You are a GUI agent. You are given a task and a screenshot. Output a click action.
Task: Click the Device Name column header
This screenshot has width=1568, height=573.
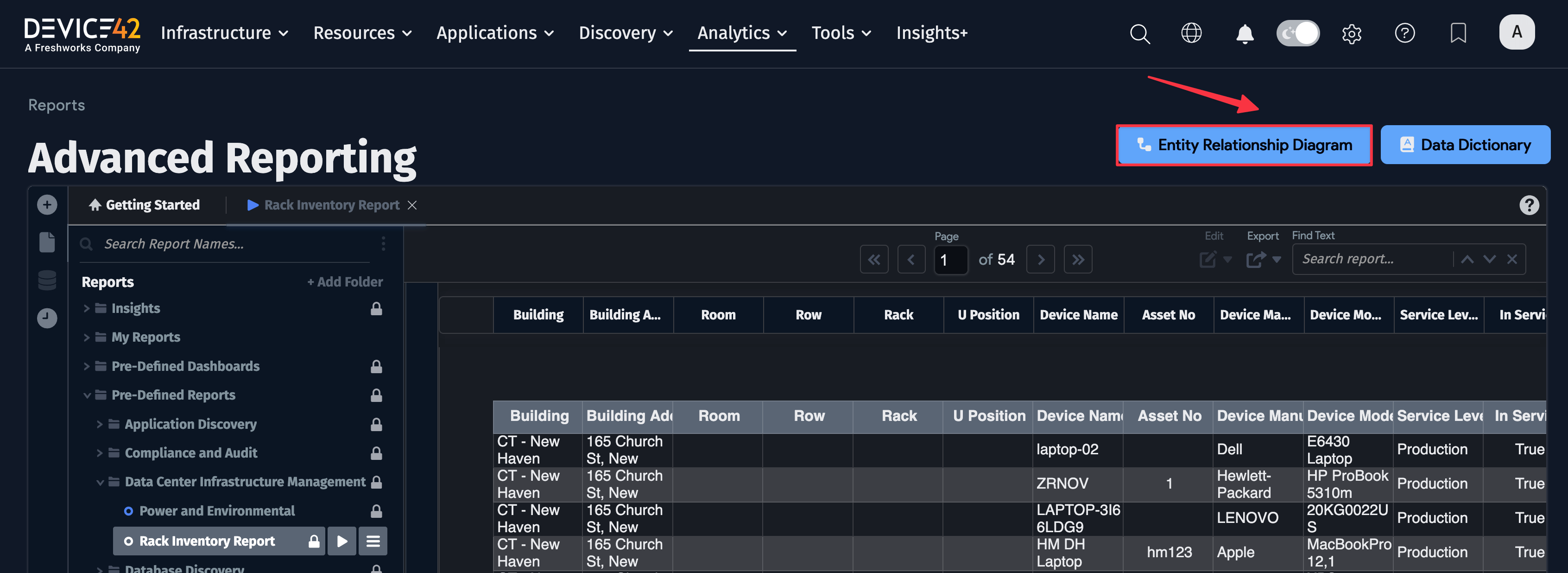[1078, 315]
